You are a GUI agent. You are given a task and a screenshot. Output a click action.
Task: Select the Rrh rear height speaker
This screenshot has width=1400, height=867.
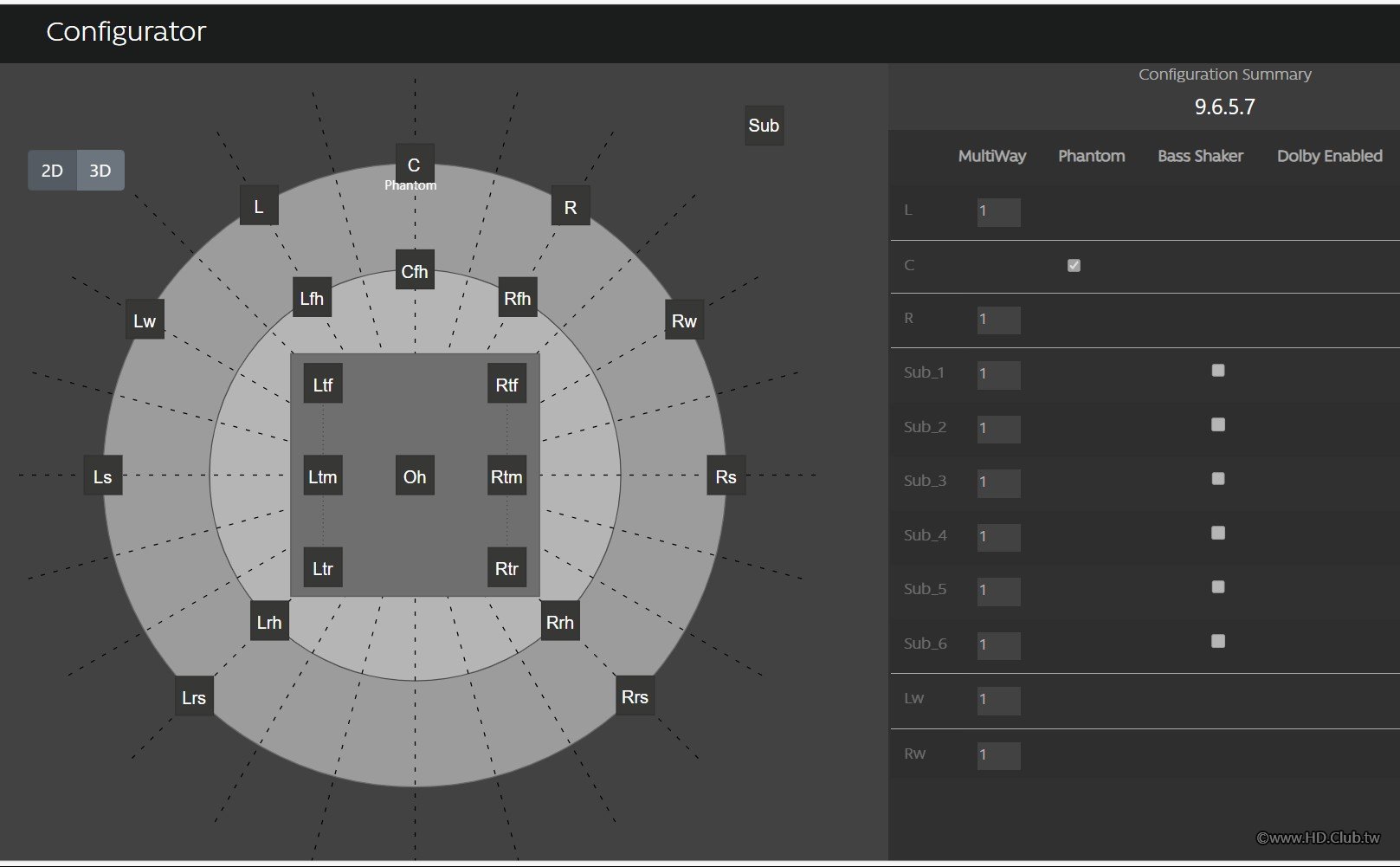click(560, 622)
